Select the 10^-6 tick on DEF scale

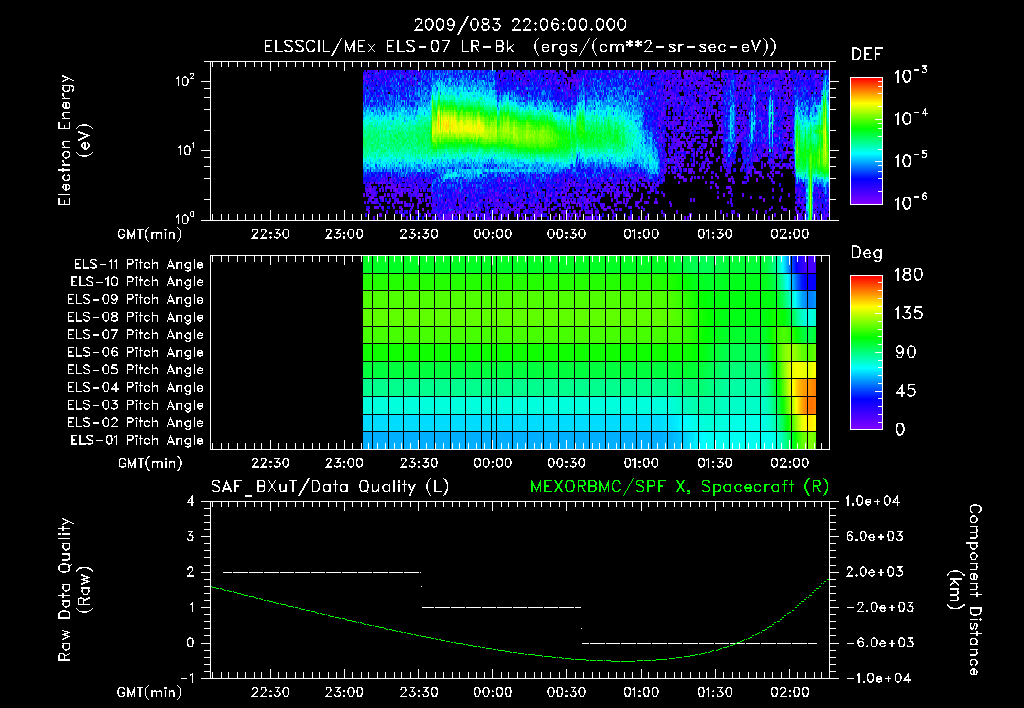click(x=910, y=202)
